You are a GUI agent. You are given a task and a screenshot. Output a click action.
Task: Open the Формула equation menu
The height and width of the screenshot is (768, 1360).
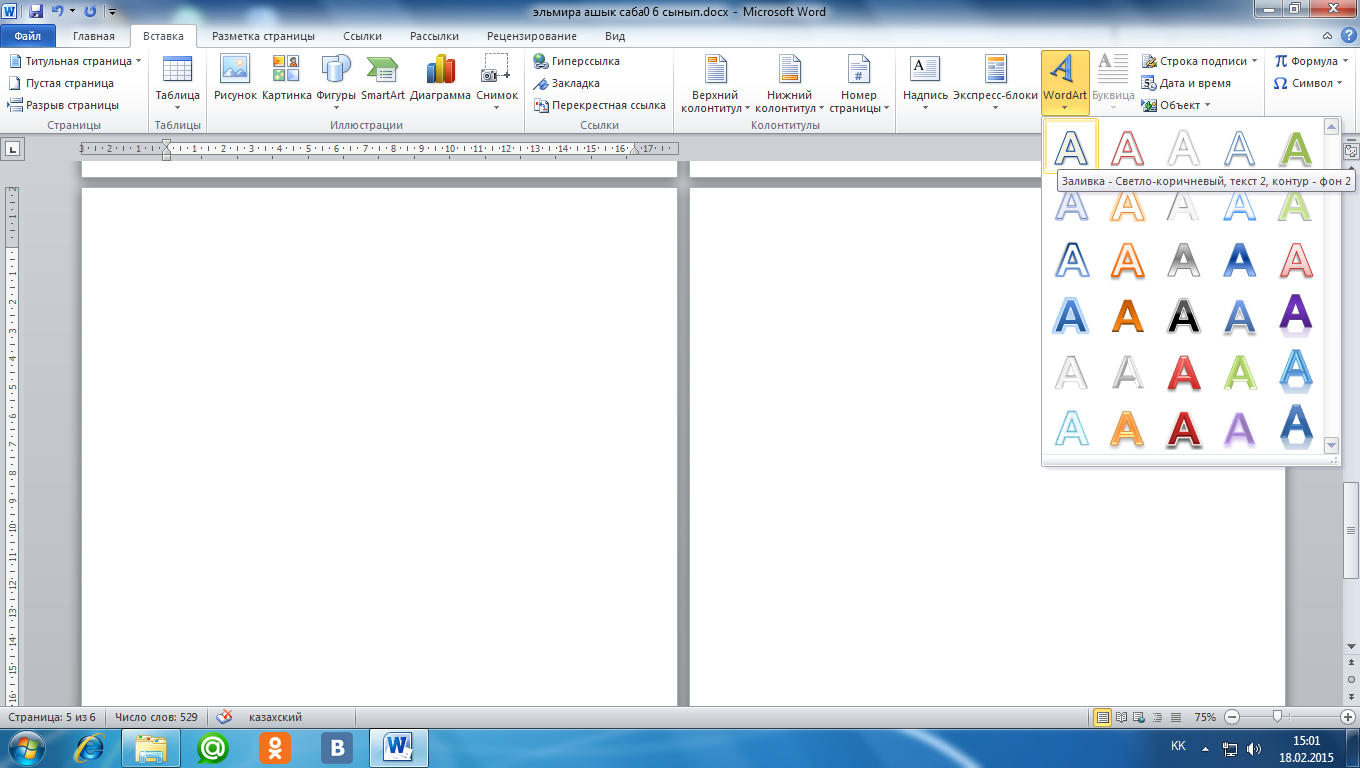click(x=1311, y=61)
